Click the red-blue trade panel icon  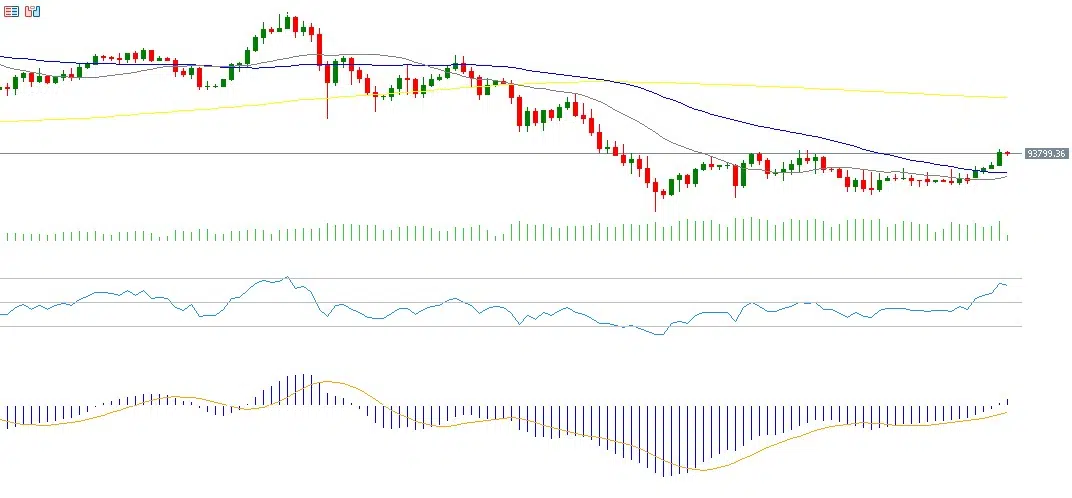point(11,12)
